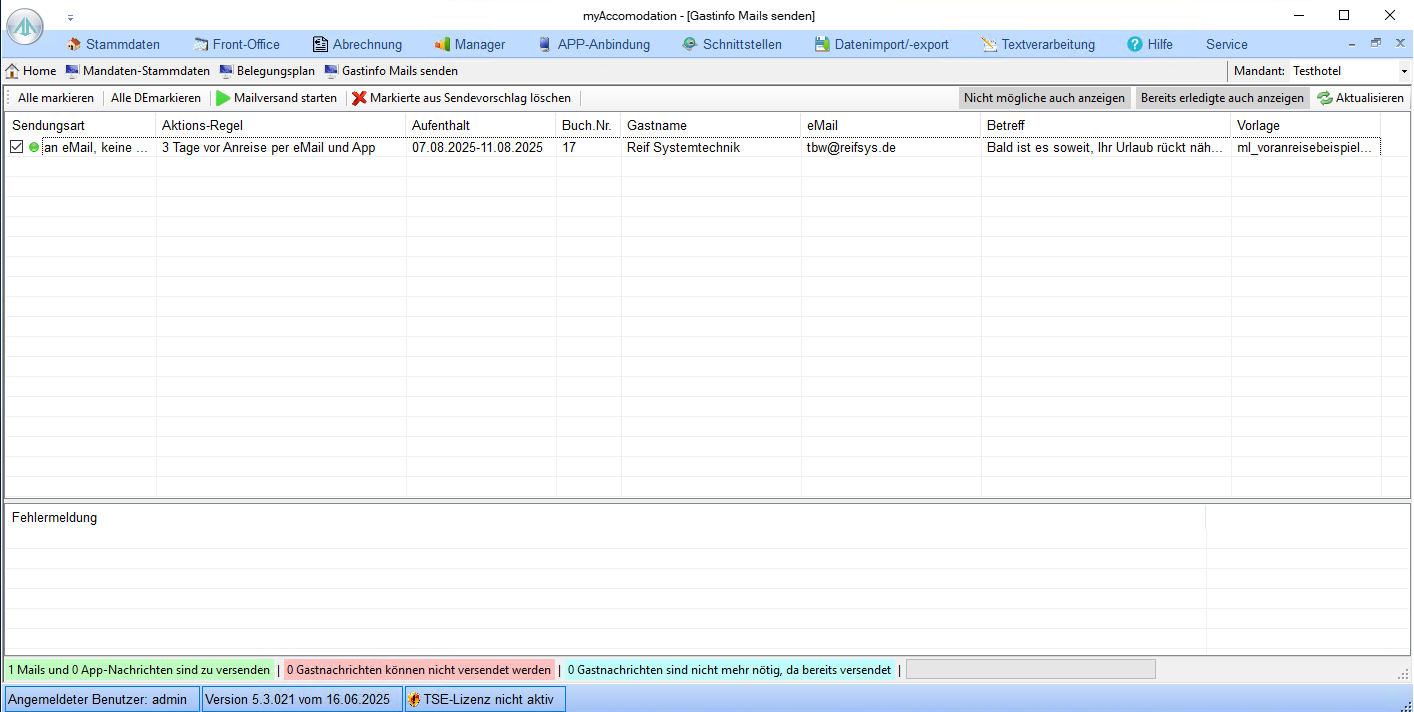1414x712 pixels.
Task: Toggle Nicht mögliche auch anzeigen
Action: (x=1044, y=98)
